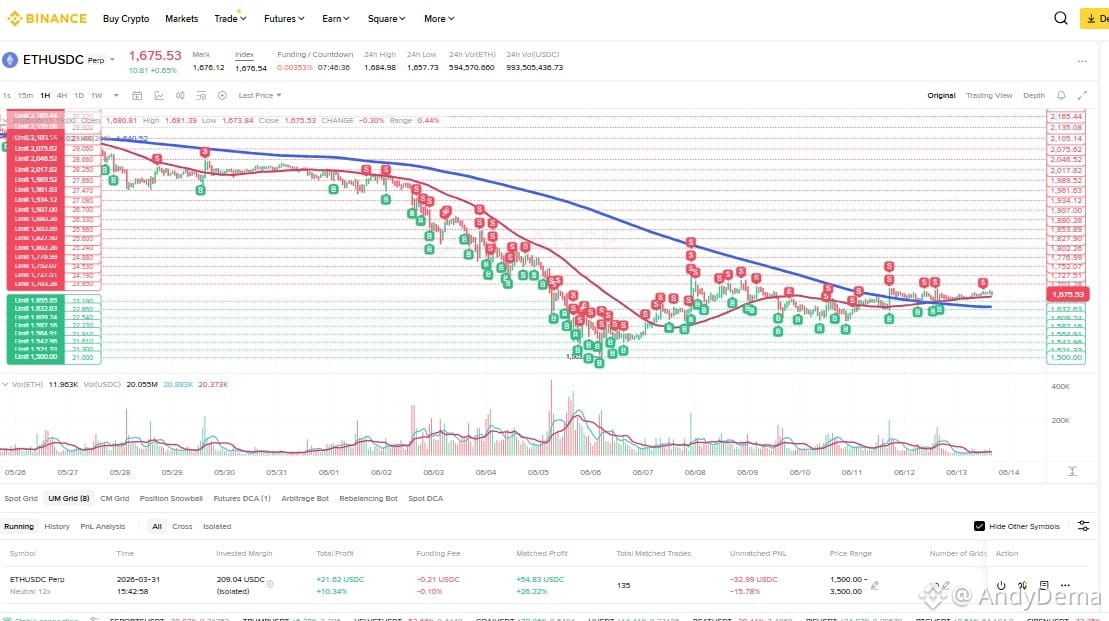Click the price alert bell icon

tap(1061, 95)
